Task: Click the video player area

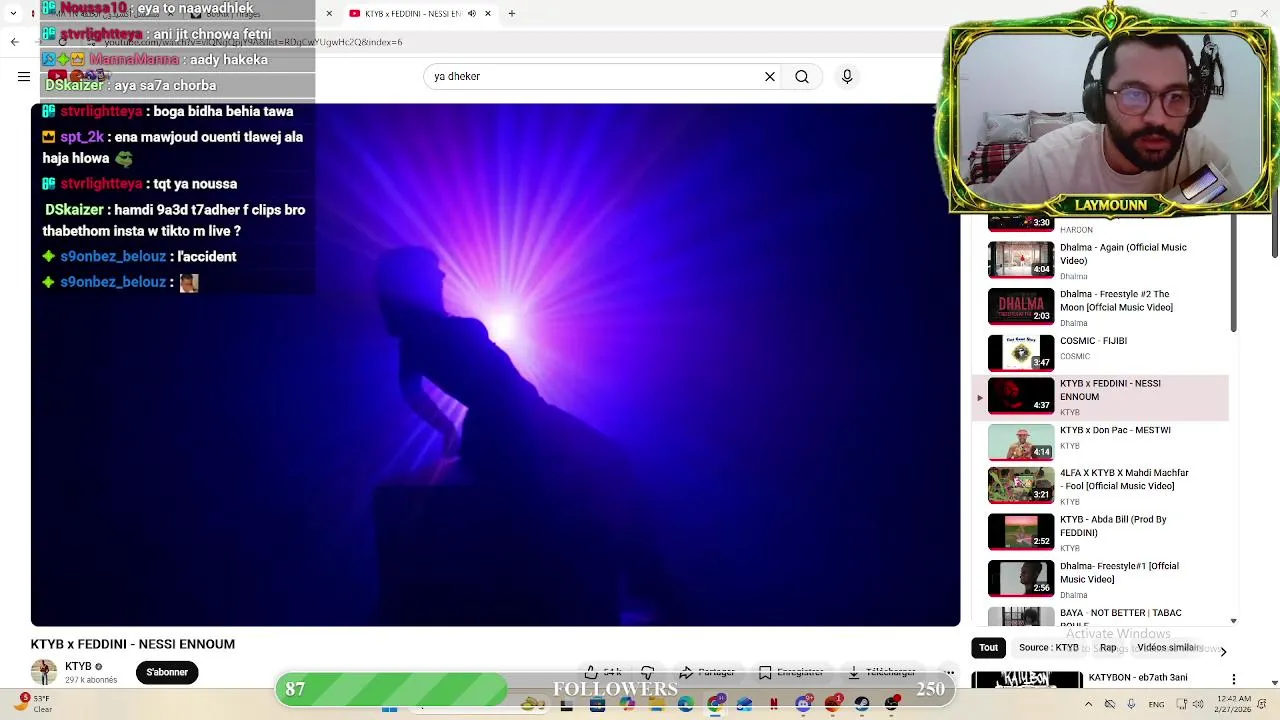Action: [x=495, y=365]
